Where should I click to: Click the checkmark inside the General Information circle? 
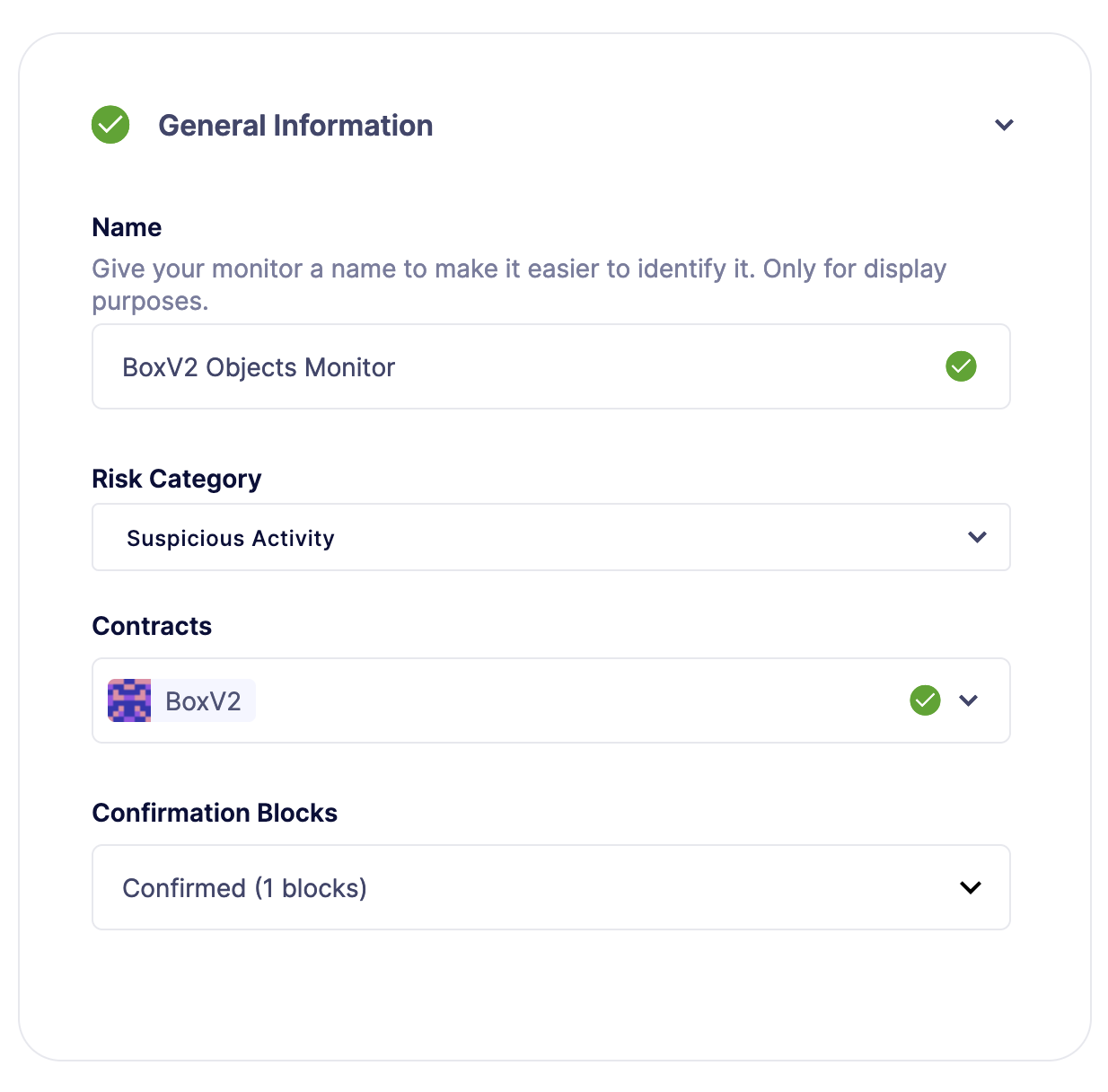110,125
